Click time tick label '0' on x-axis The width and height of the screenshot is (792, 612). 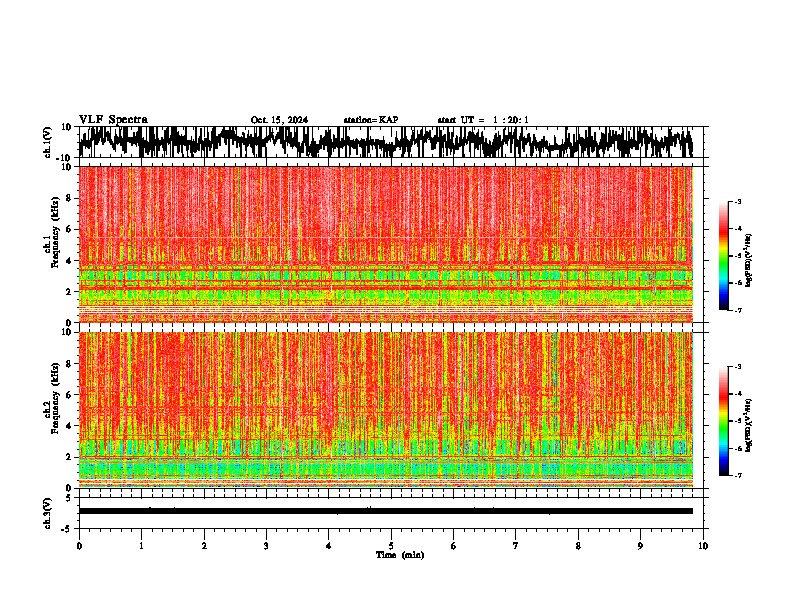[79, 546]
